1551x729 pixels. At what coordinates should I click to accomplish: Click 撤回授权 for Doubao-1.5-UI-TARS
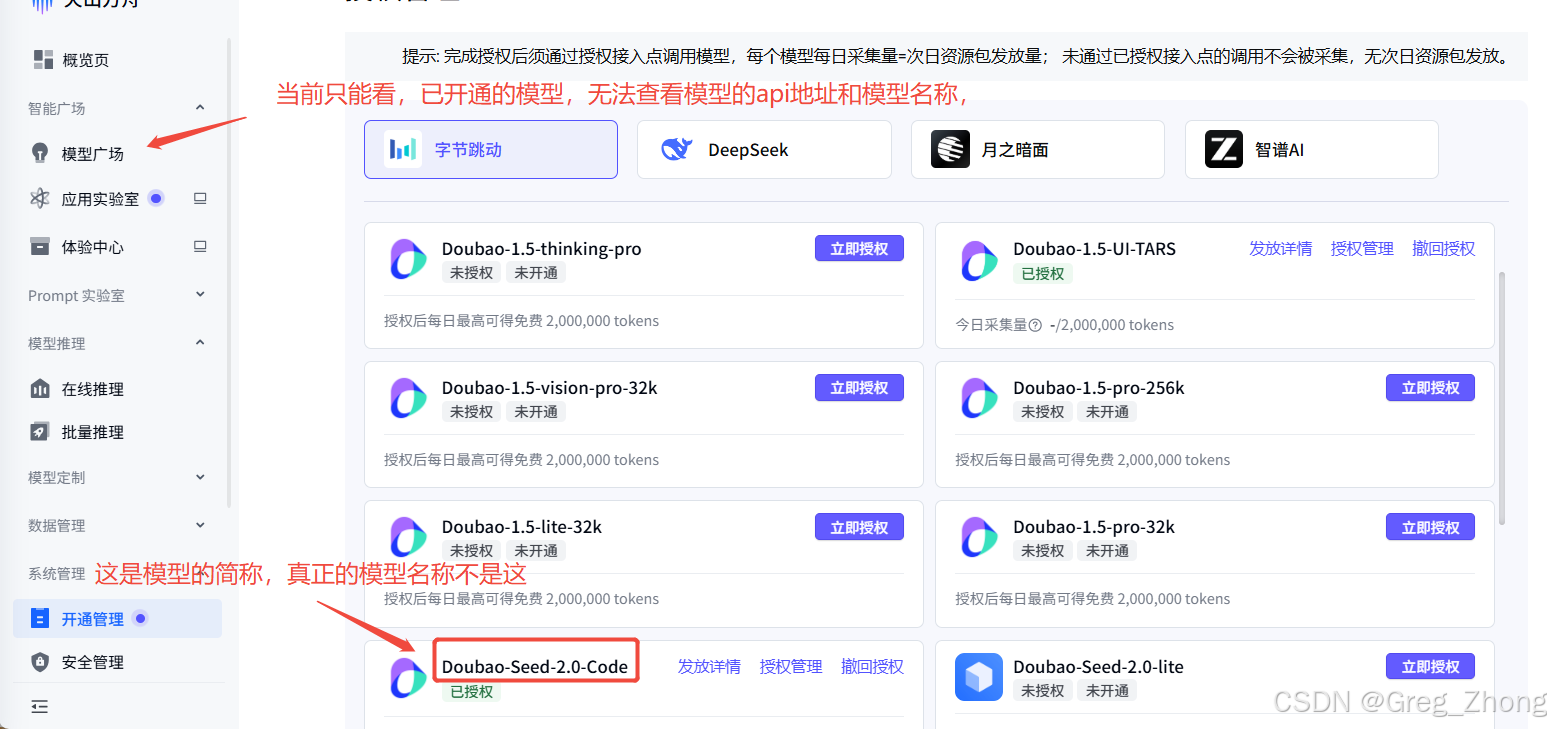pyautogui.click(x=1444, y=248)
